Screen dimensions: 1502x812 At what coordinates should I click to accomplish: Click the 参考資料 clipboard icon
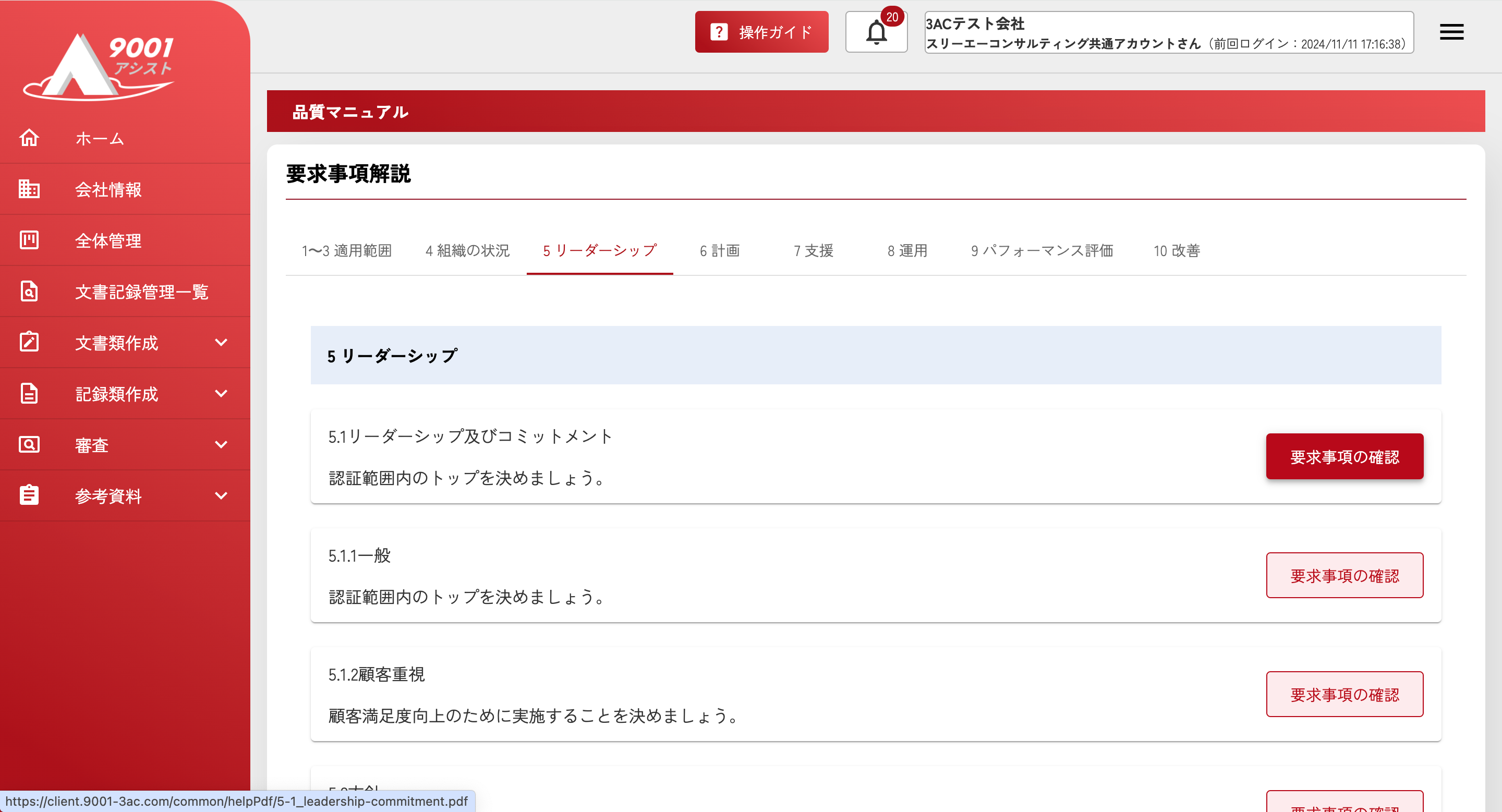point(29,495)
